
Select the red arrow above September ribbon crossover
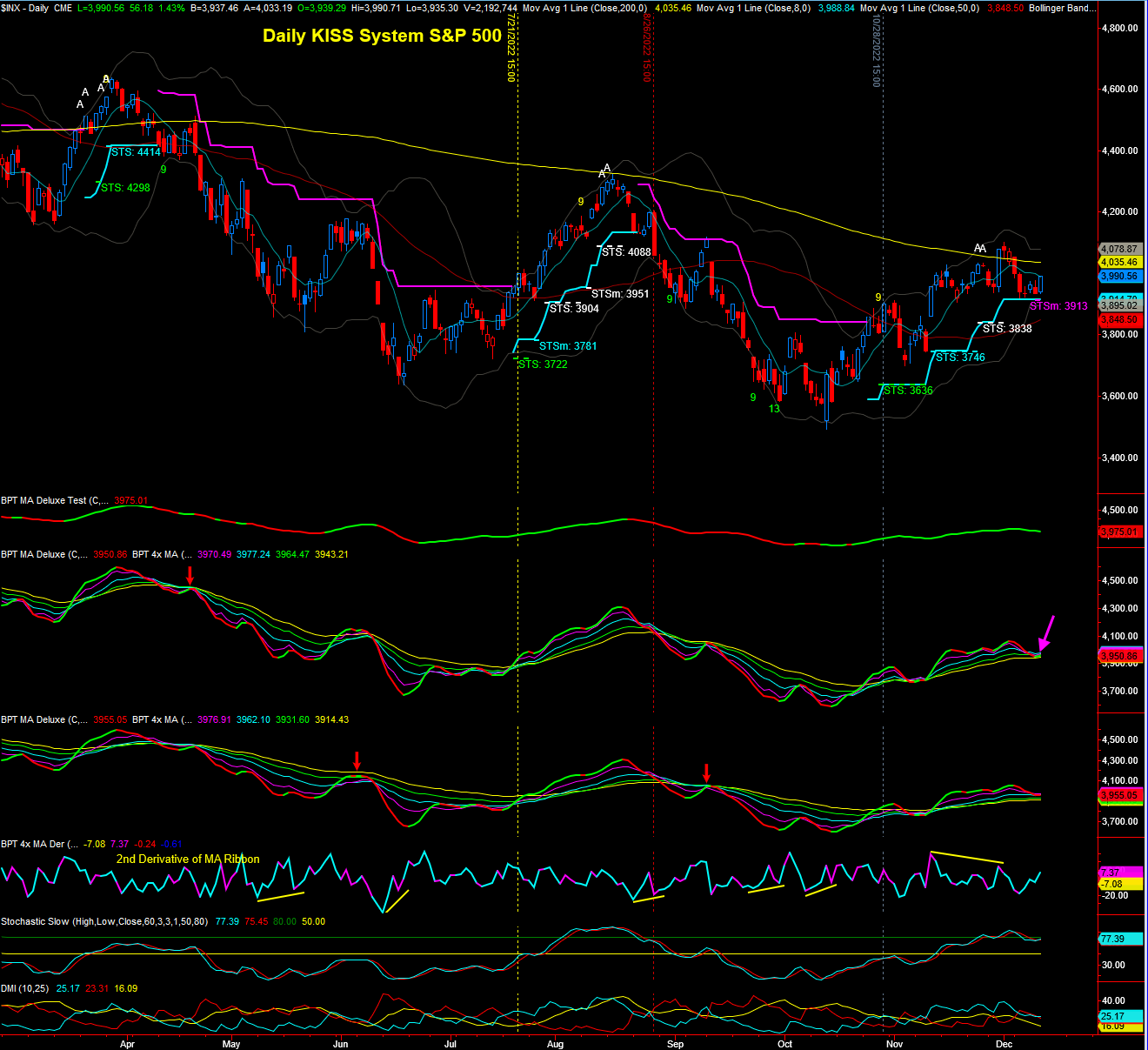[706, 772]
